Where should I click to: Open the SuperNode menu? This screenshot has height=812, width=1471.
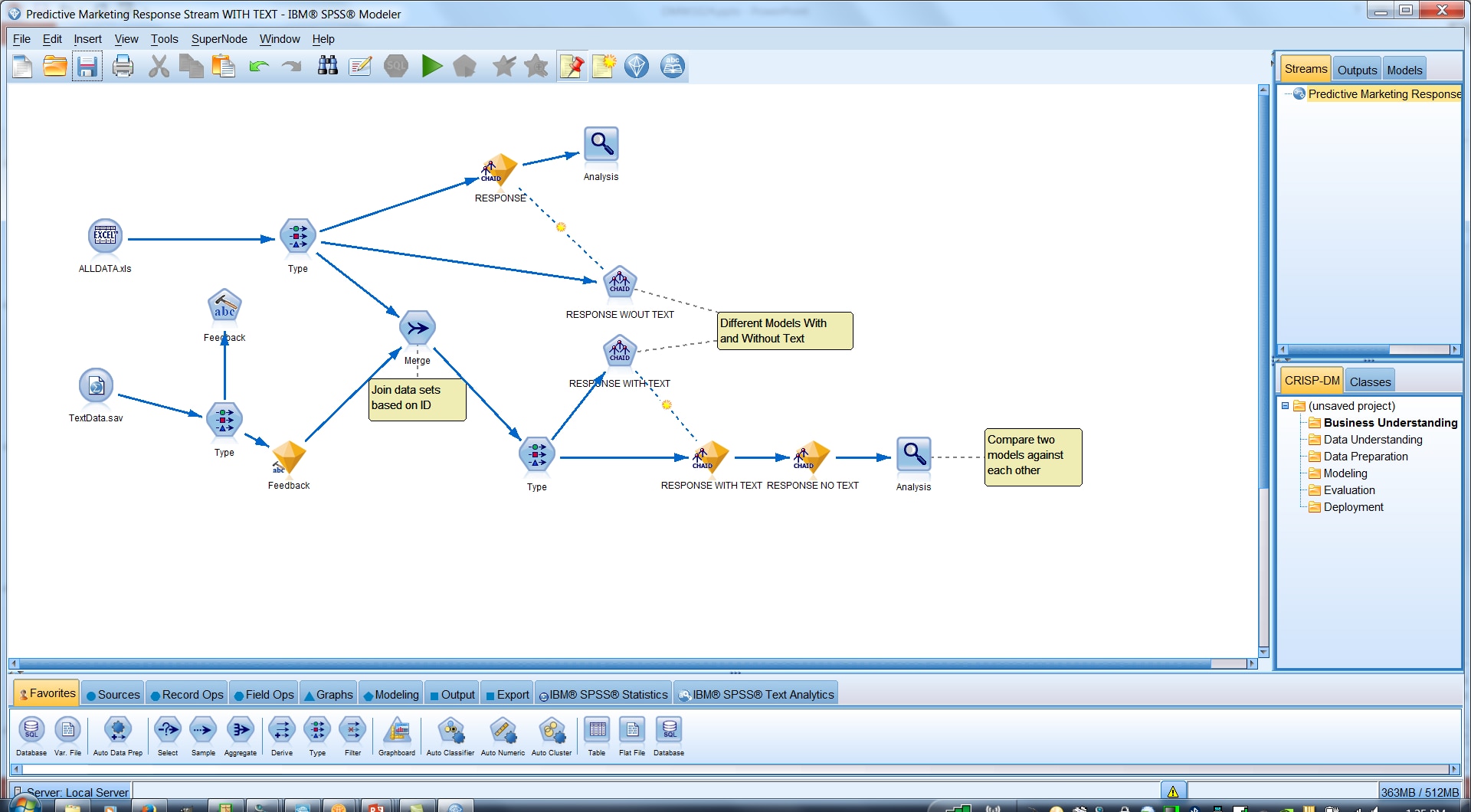(219, 39)
